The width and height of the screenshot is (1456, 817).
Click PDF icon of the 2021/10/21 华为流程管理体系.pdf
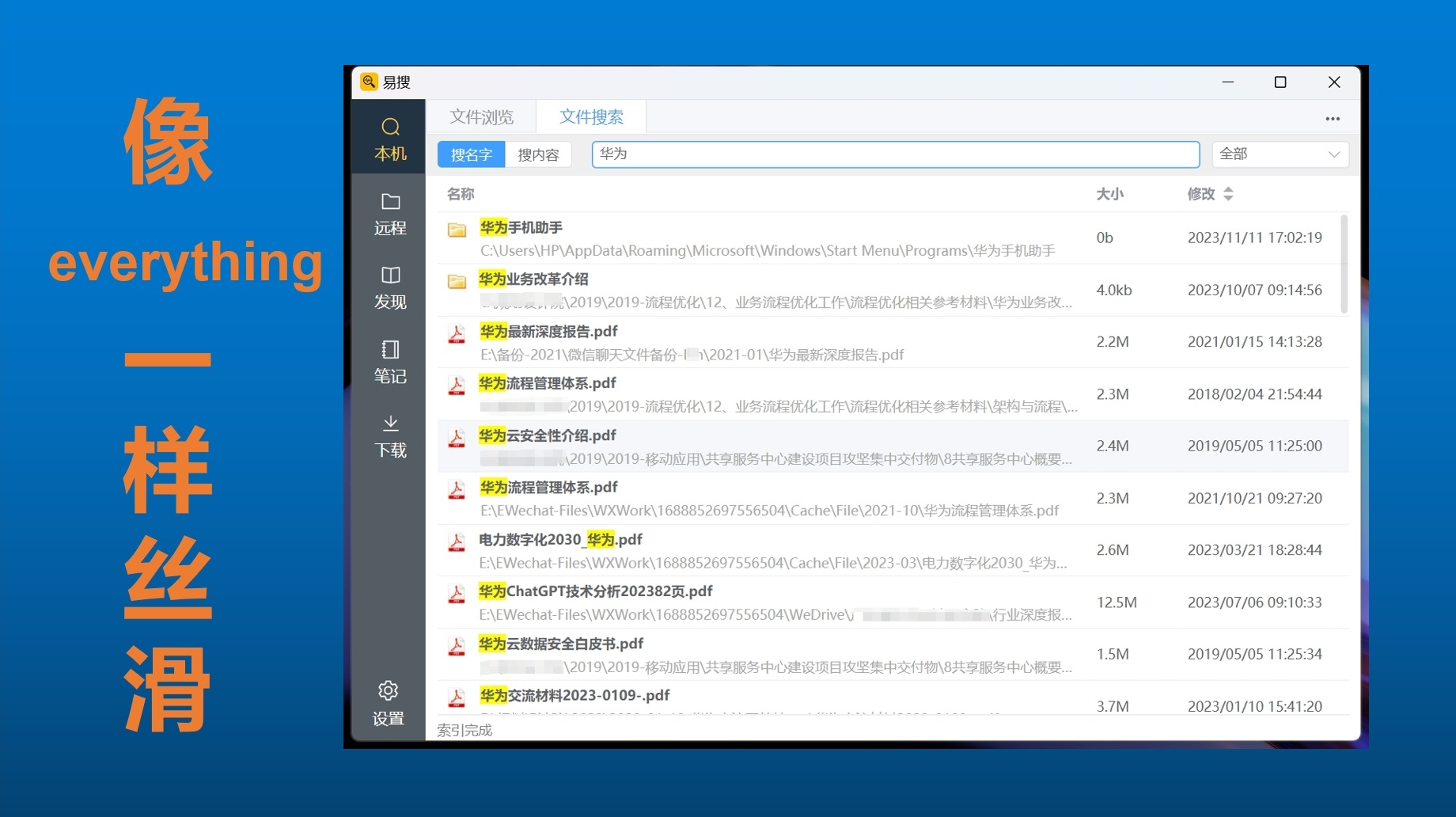[x=457, y=490]
